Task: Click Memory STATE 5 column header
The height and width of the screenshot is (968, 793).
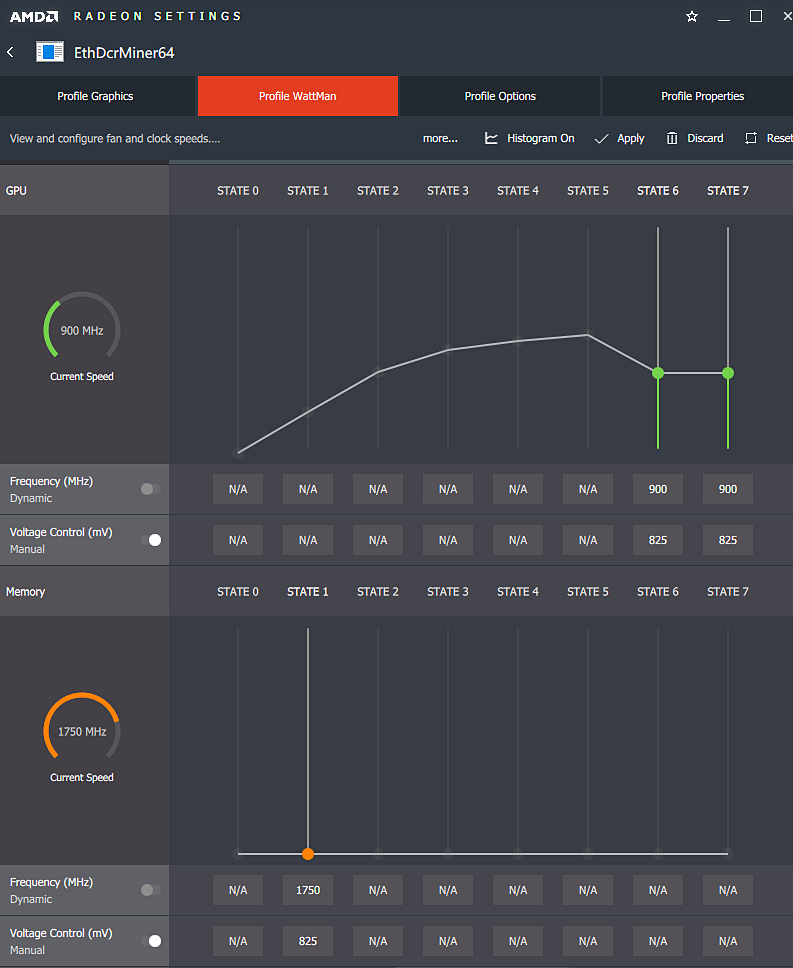Action: 588,591
